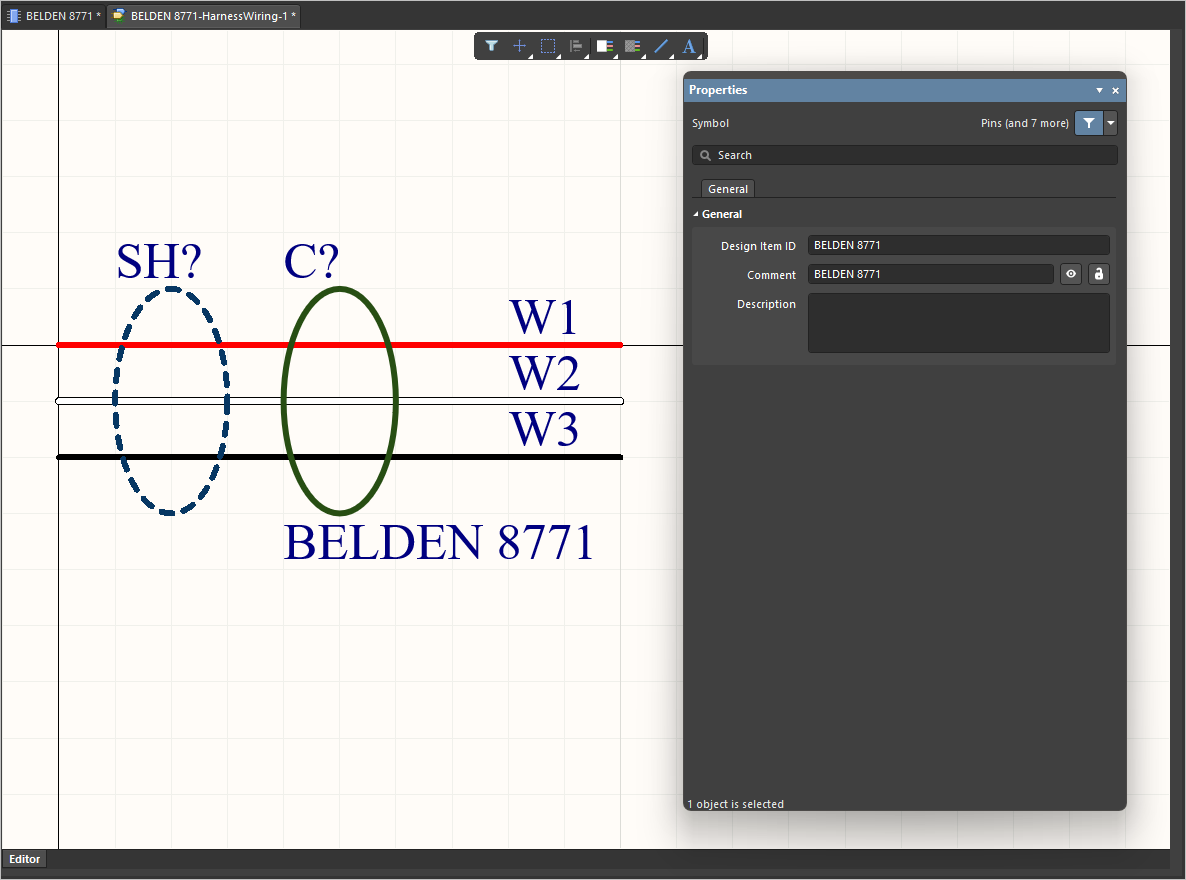1186x880 pixels.
Task: Toggle the Comment lock icon
Action: coord(1099,274)
